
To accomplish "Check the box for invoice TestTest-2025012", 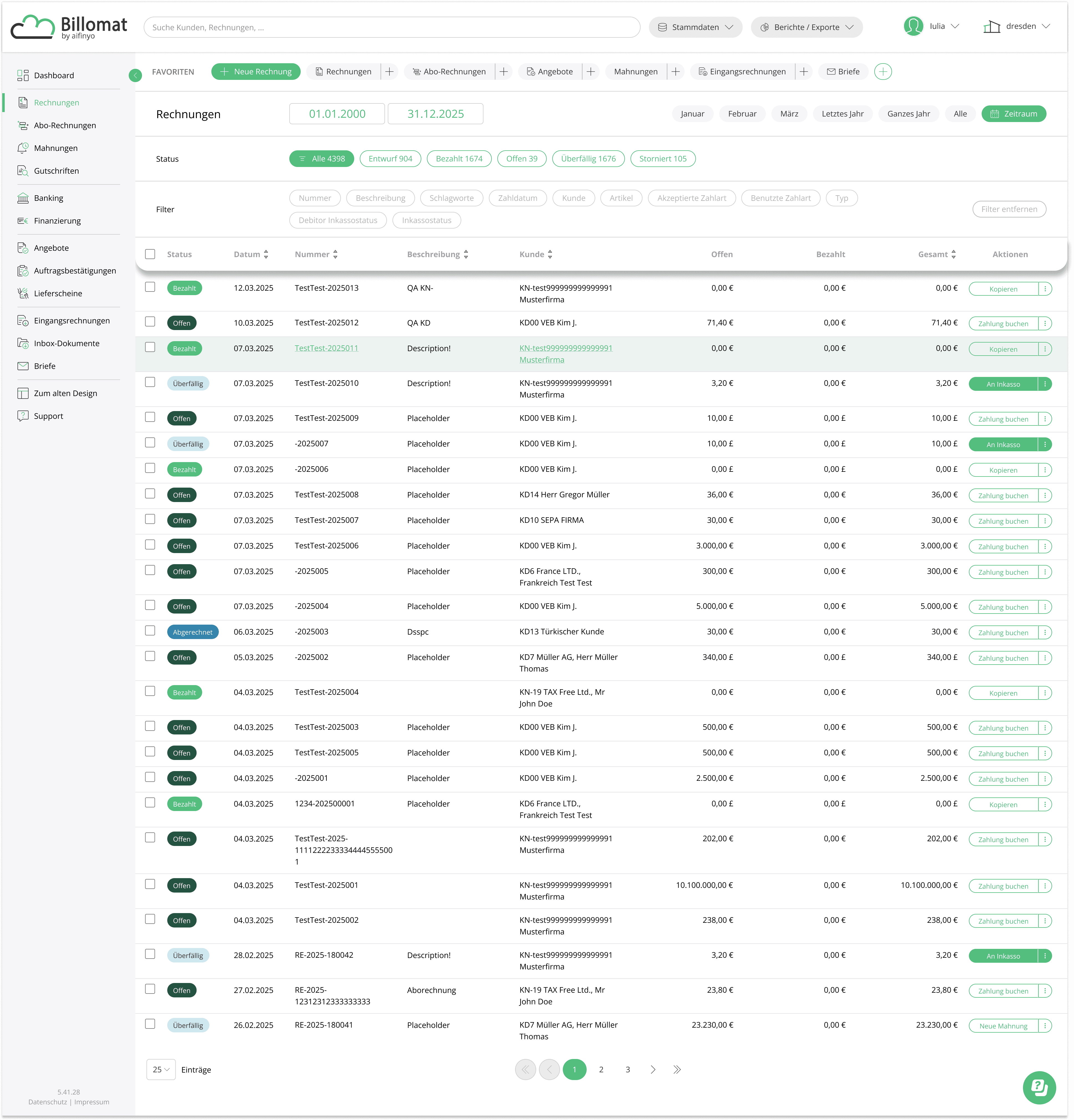I will coord(150,322).
